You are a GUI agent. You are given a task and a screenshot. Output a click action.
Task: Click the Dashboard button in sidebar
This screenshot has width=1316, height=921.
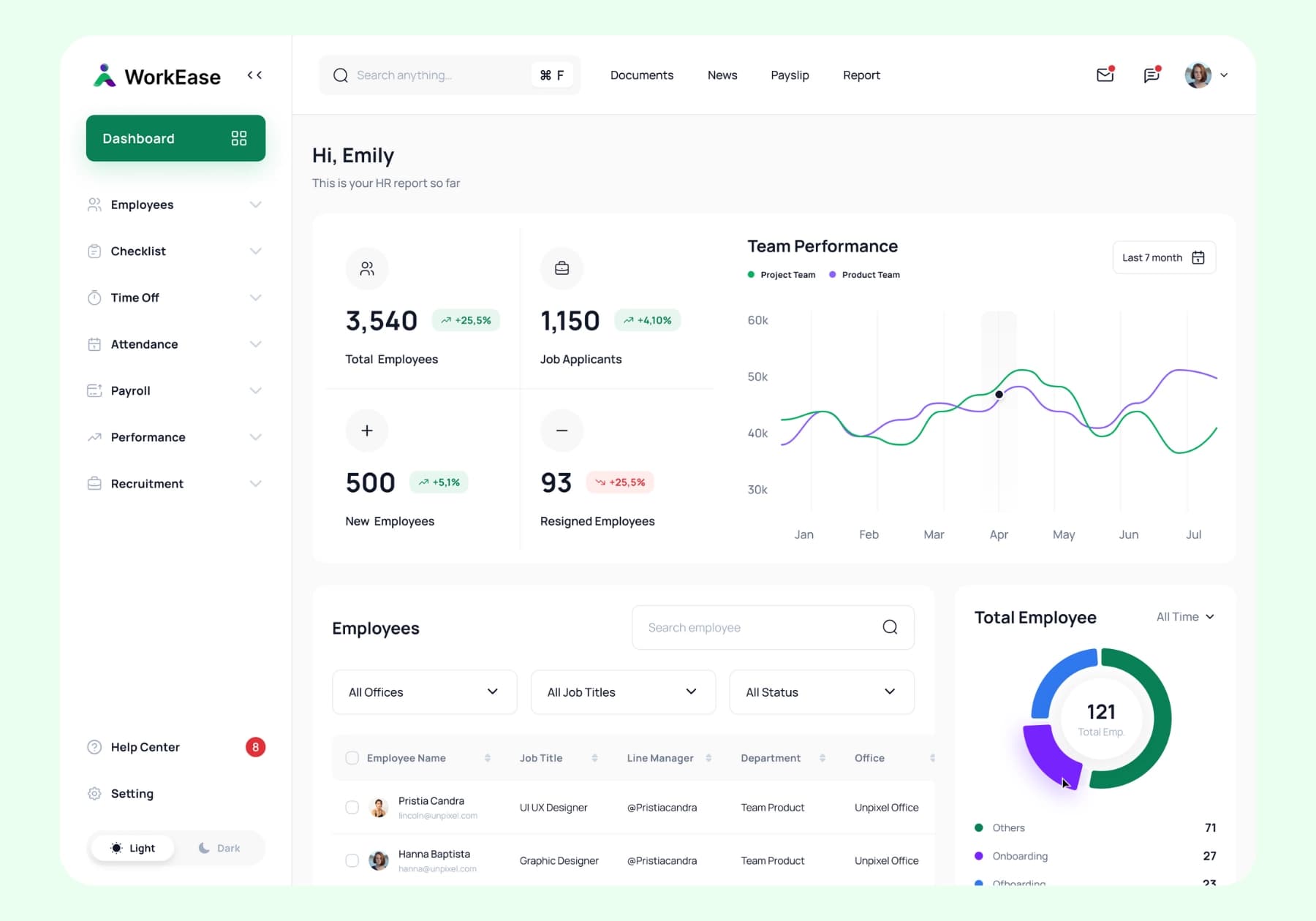(x=175, y=138)
